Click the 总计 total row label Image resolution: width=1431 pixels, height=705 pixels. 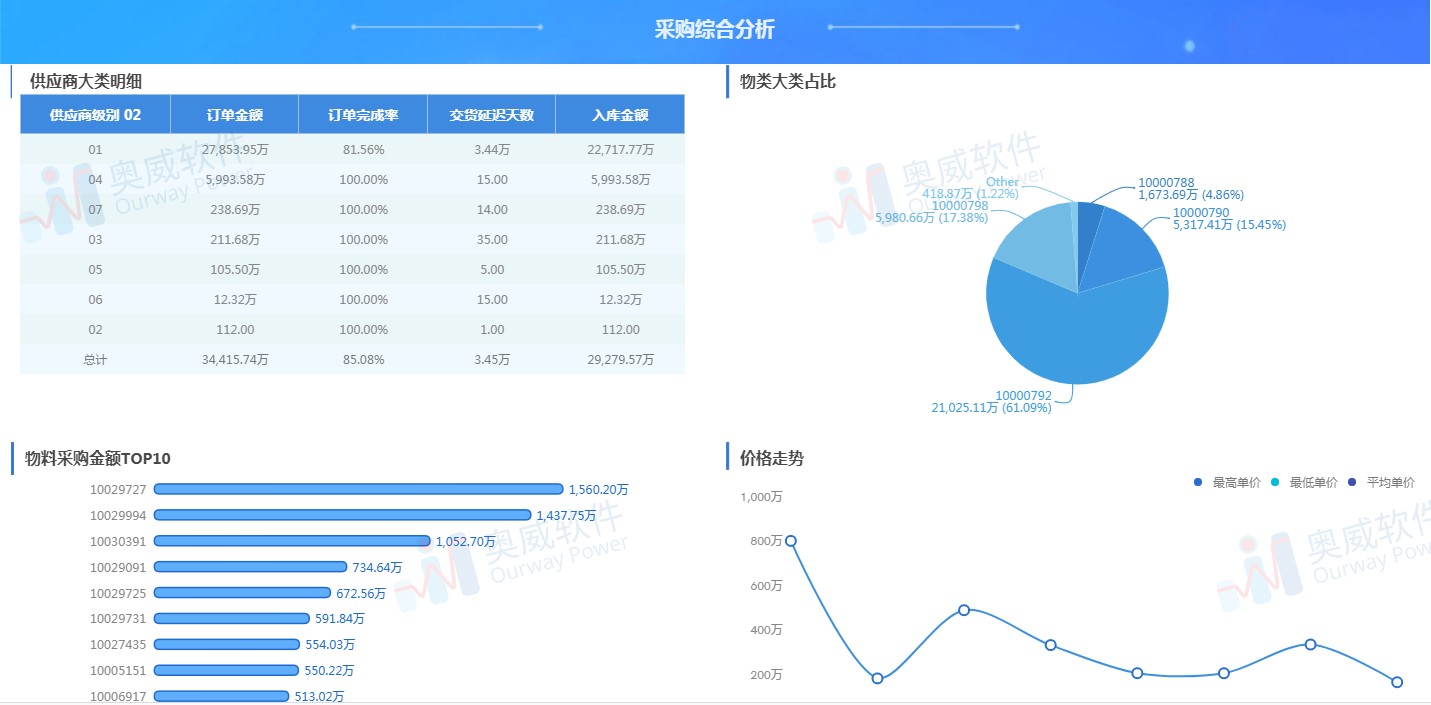click(96, 360)
